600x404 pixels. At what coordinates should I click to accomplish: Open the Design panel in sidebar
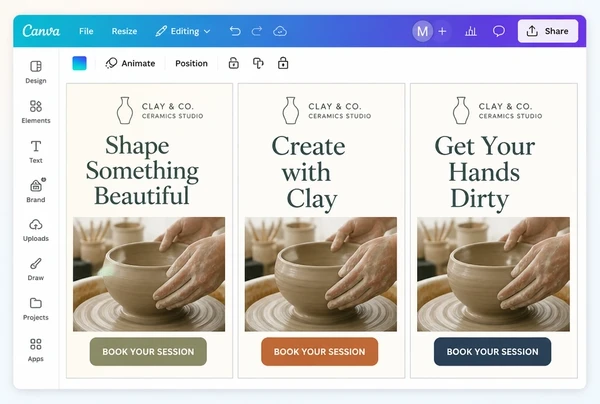click(36, 72)
